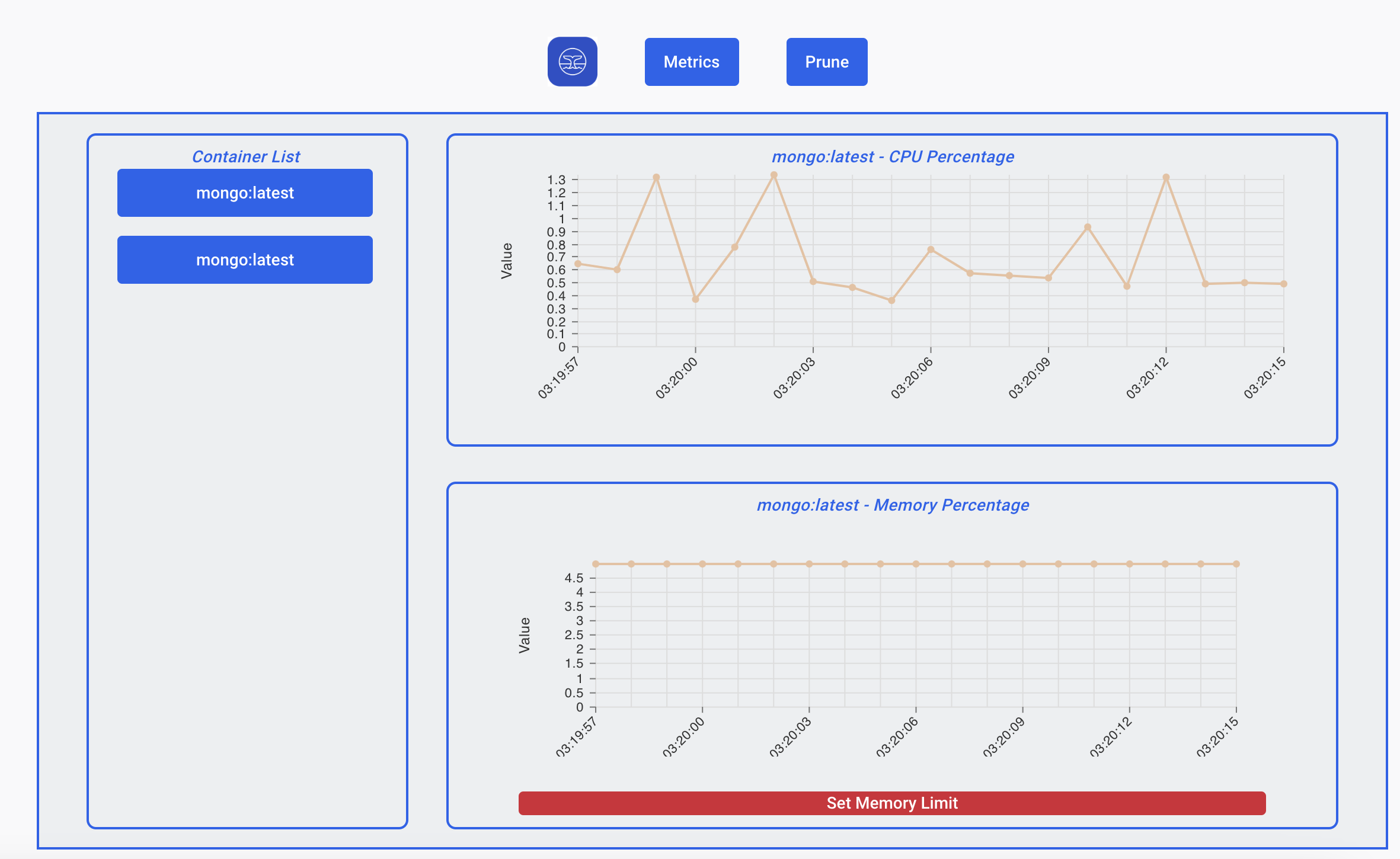
Task: Click the CPU data point at 03:20:06
Action: [931, 249]
